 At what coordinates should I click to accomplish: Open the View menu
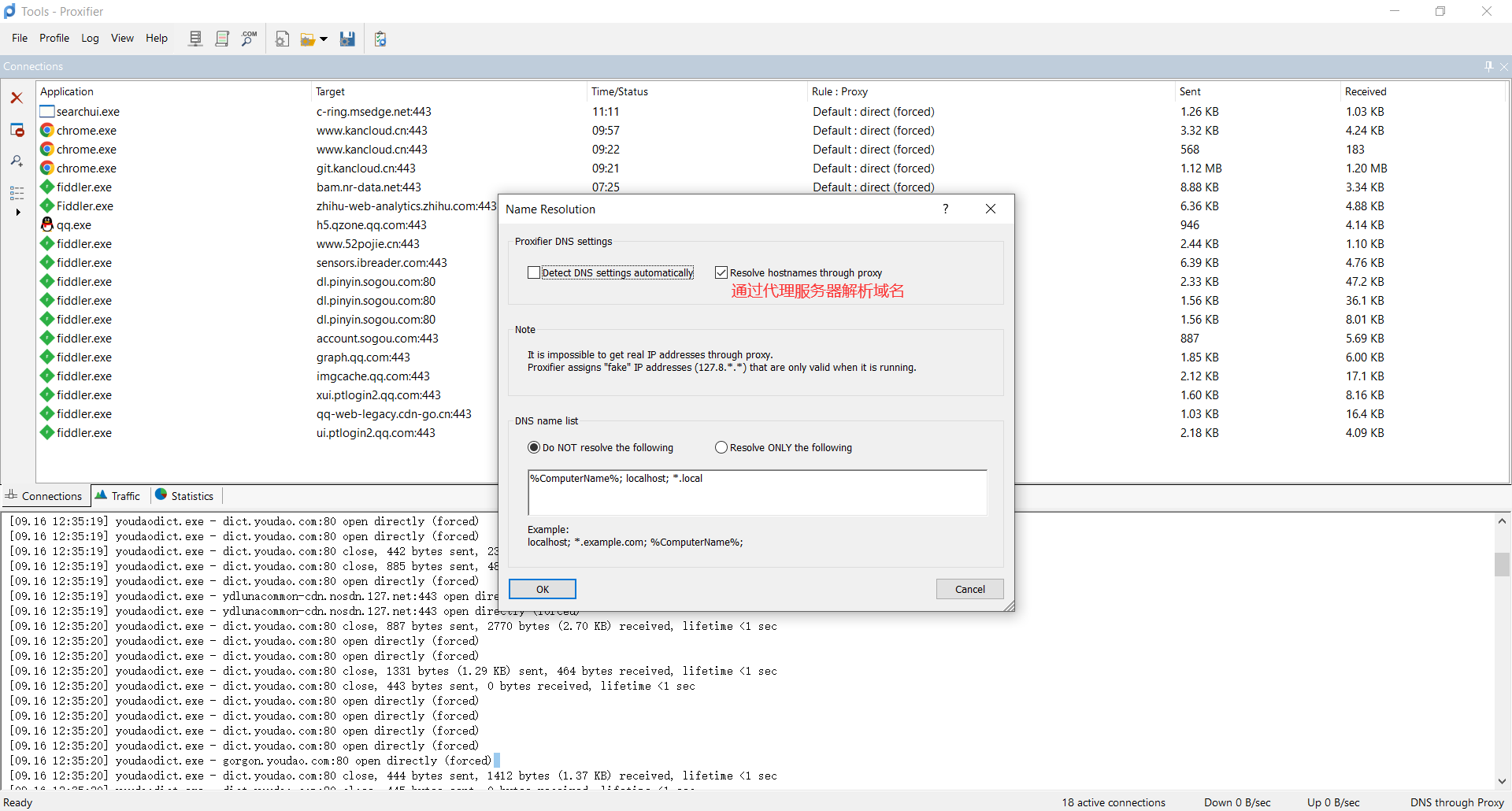point(122,38)
